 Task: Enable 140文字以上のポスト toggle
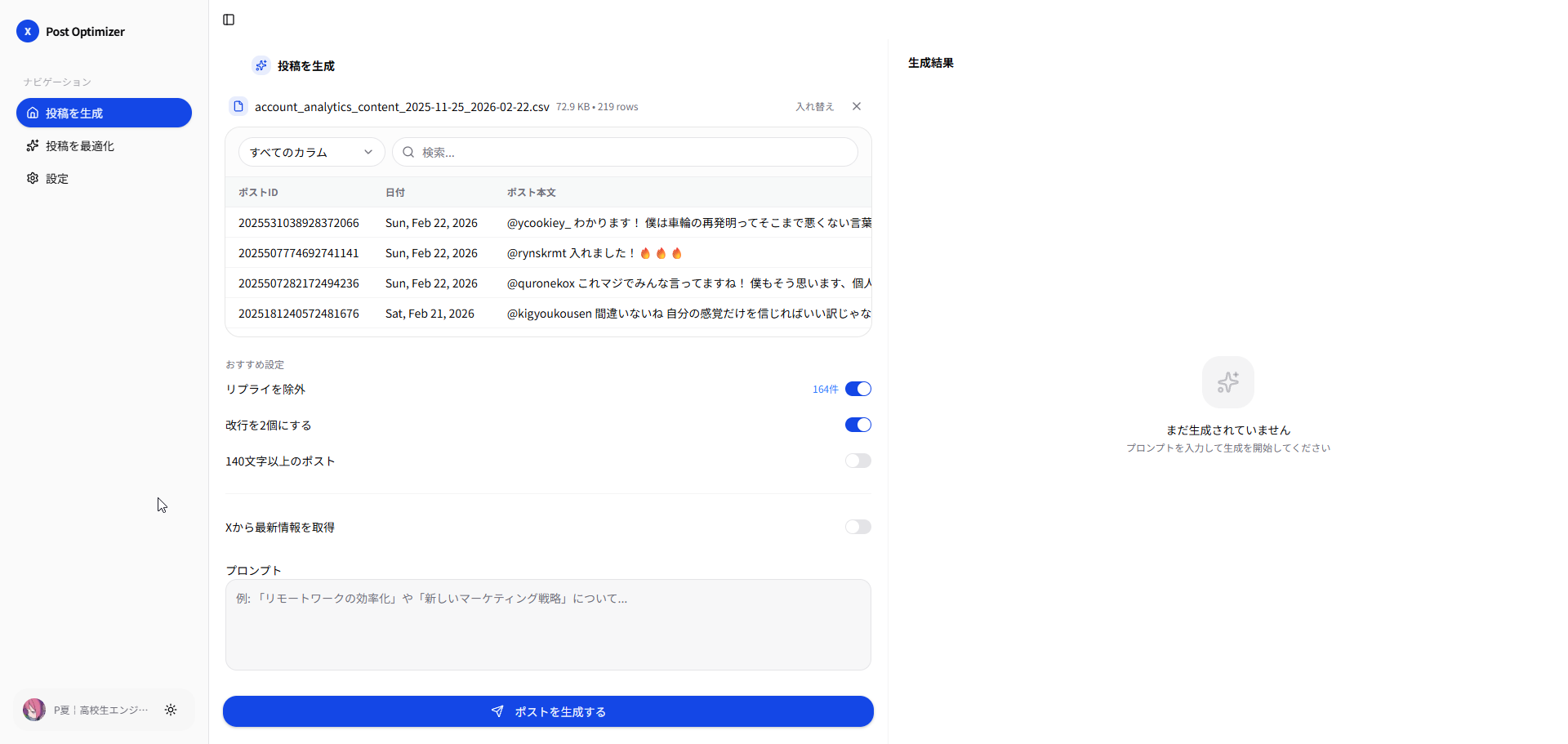coord(857,461)
